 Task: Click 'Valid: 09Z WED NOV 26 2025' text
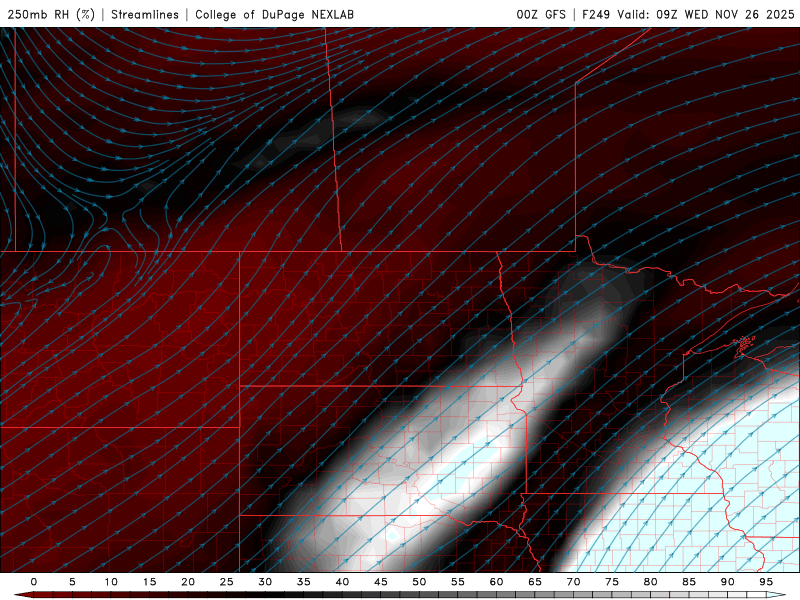coord(706,14)
